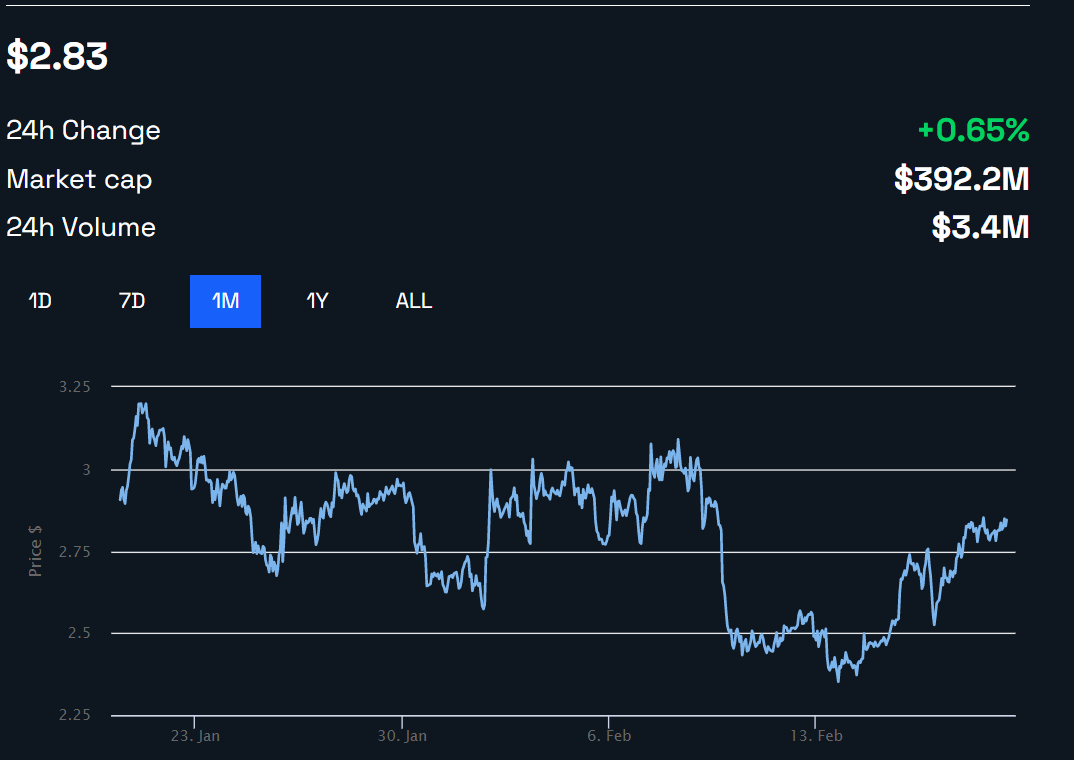Screen dimensions: 1074x760
Task: Switch to the 1D time range
Action: 40,301
